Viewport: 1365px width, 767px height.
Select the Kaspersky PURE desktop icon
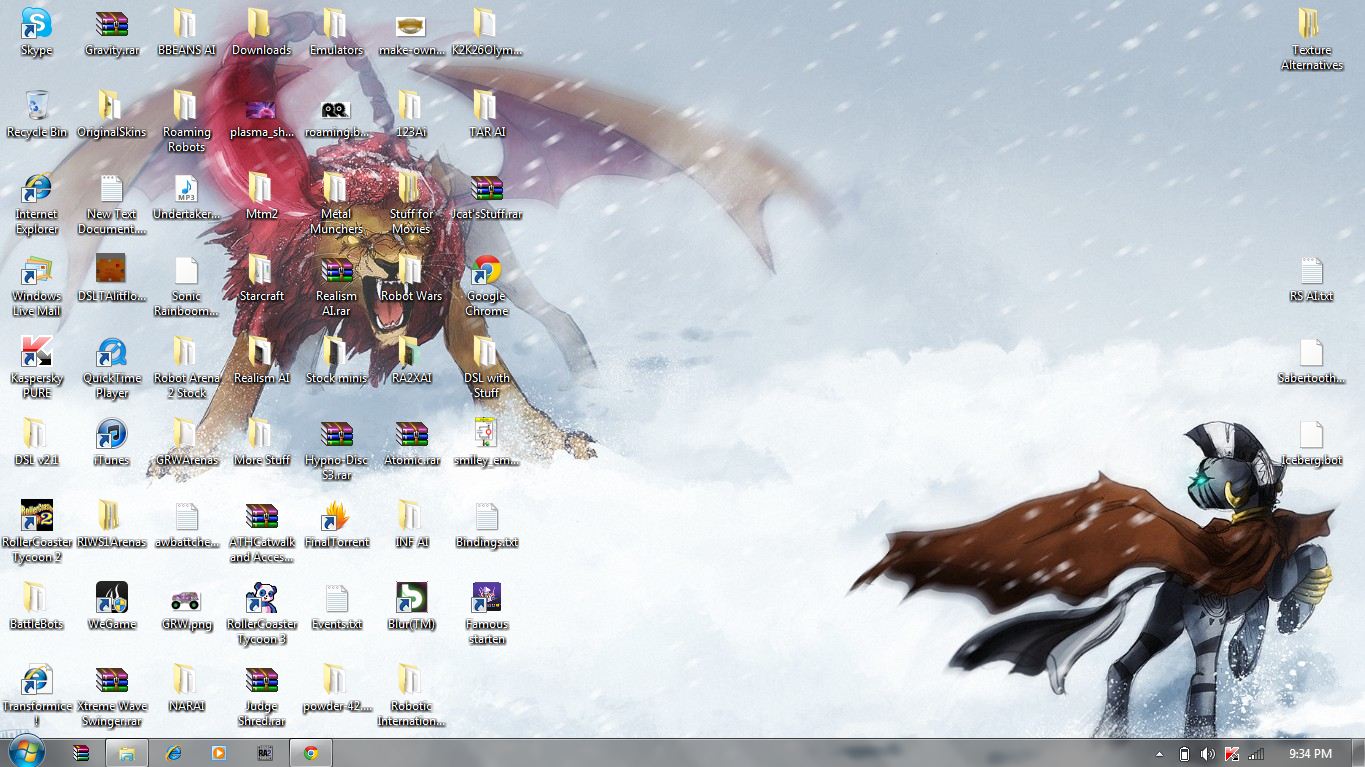click(36, 368)
